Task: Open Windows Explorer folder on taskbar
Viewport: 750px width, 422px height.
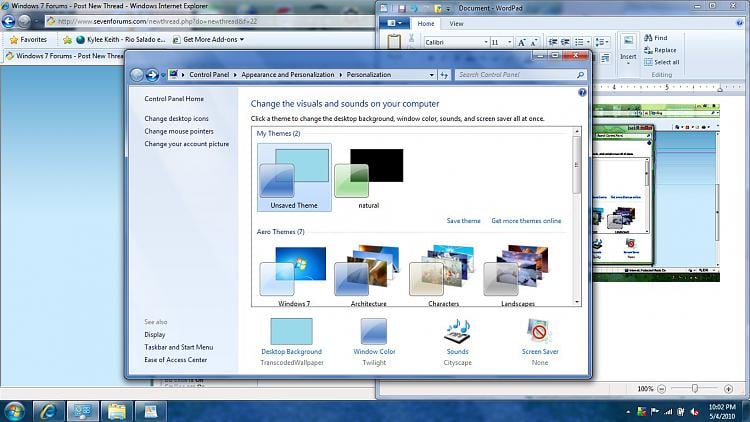Action: (116, 411)
